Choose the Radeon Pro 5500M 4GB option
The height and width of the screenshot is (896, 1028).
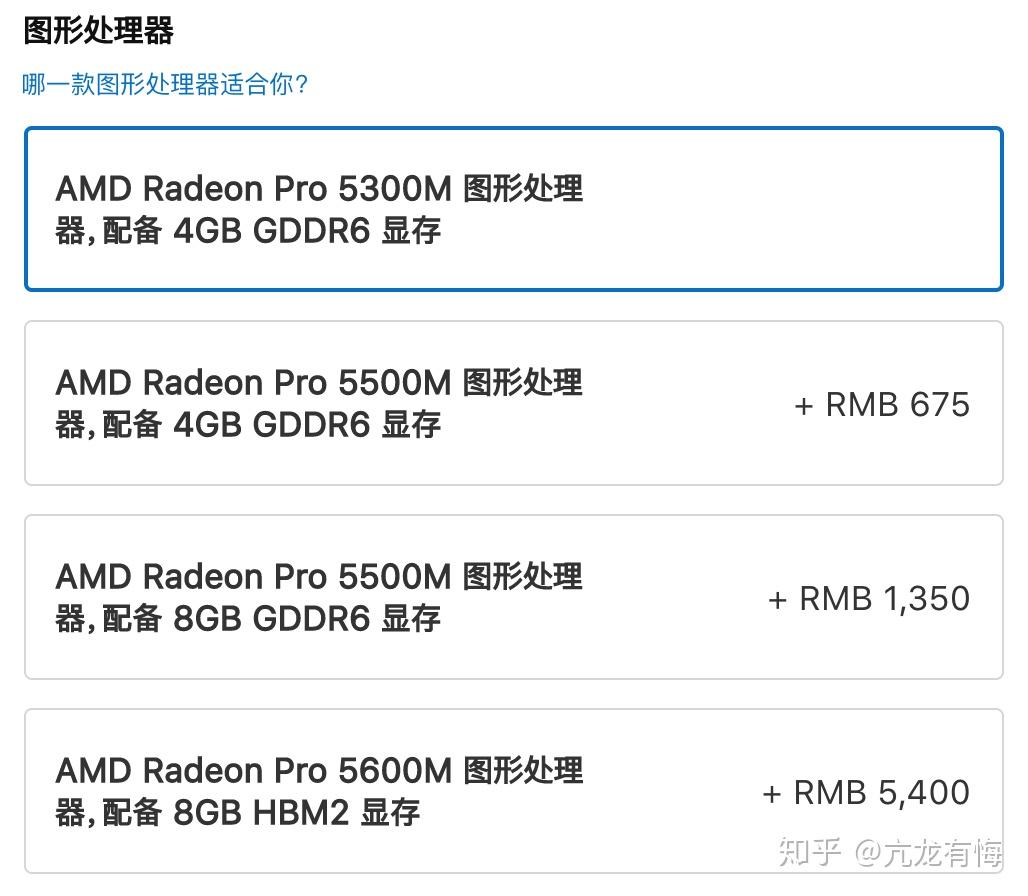513,403
